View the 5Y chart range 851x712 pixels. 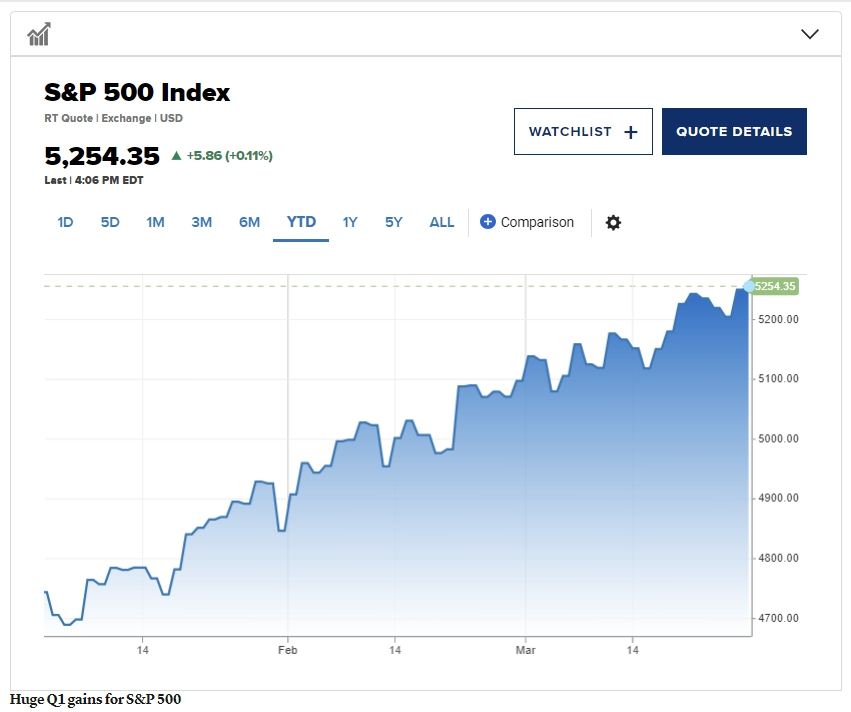[x=394, y=222]
